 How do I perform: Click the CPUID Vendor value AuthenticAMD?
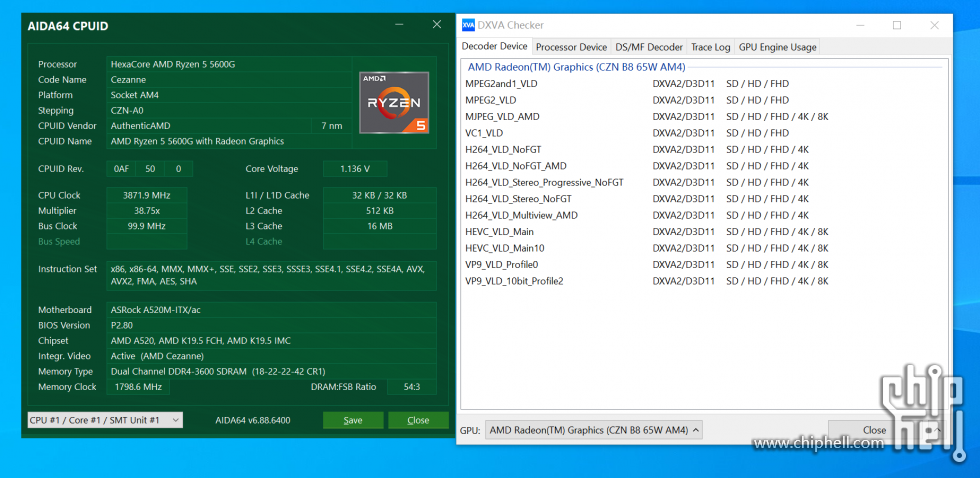(209, 126)
